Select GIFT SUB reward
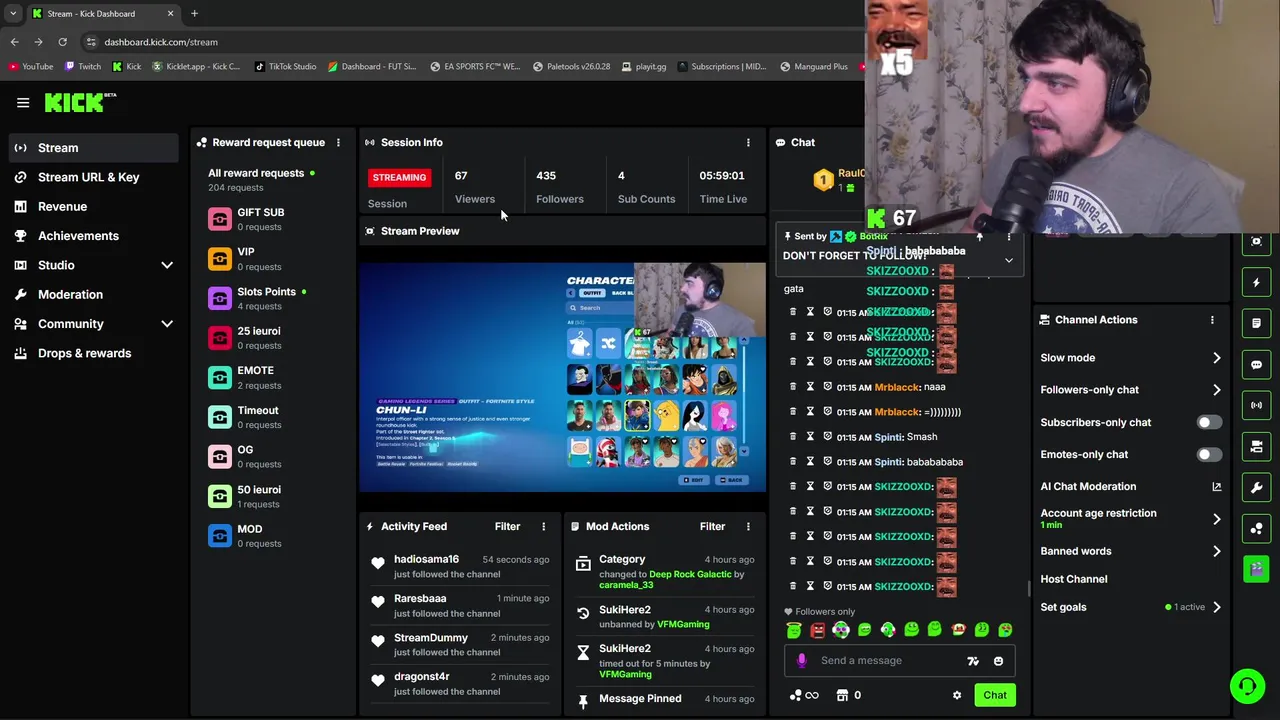The width and height of the screenshot is (1280, 720). click(x=272, y=219)
